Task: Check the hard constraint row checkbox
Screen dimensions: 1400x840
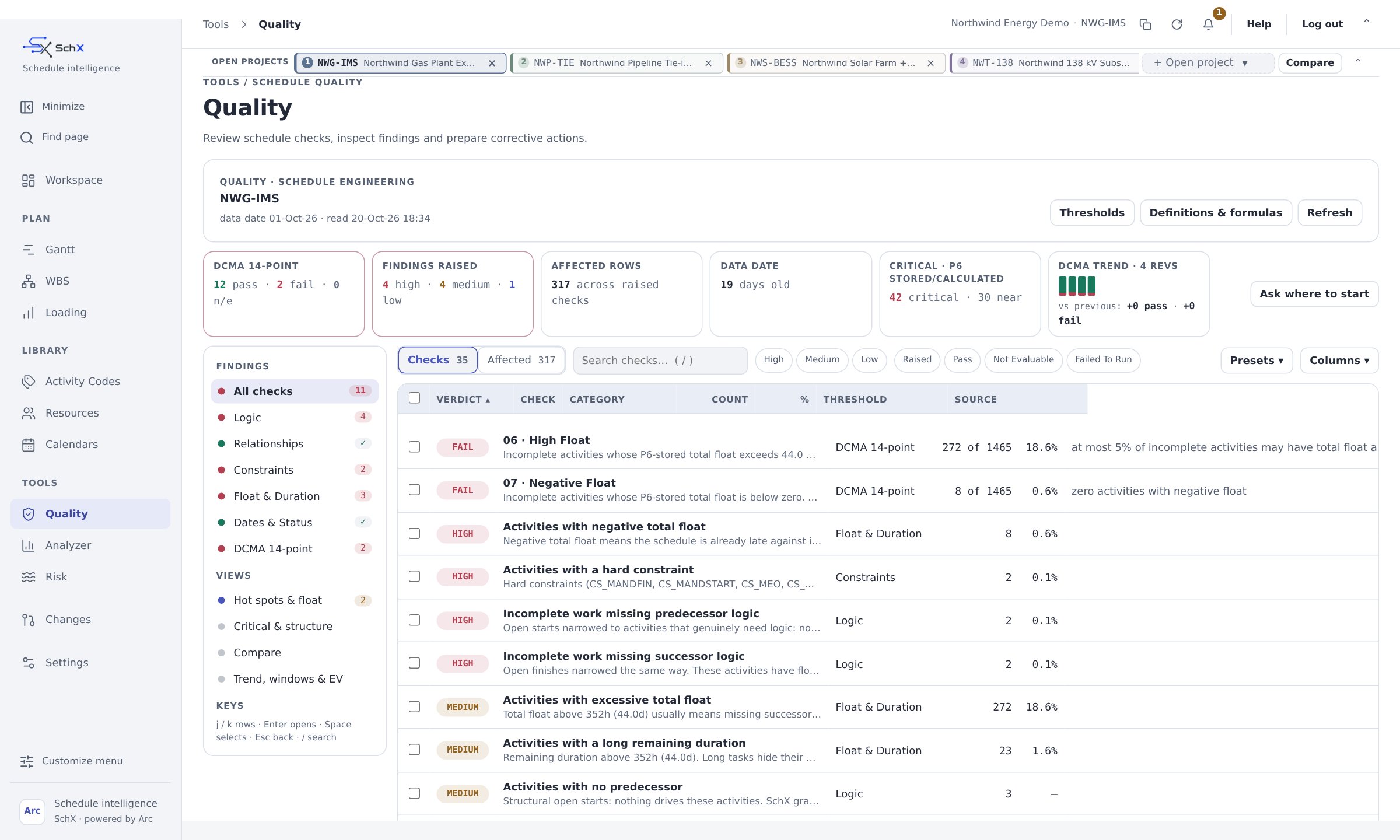Action: coord(414,576)
